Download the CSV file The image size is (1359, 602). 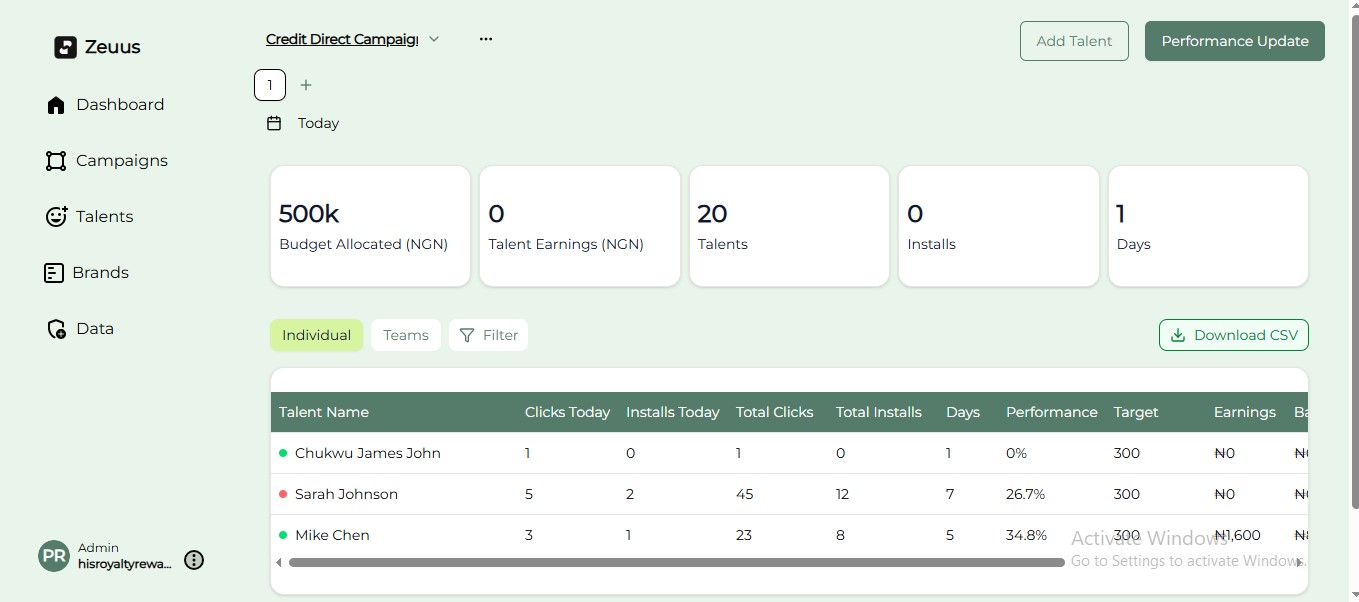(1233, 335)
